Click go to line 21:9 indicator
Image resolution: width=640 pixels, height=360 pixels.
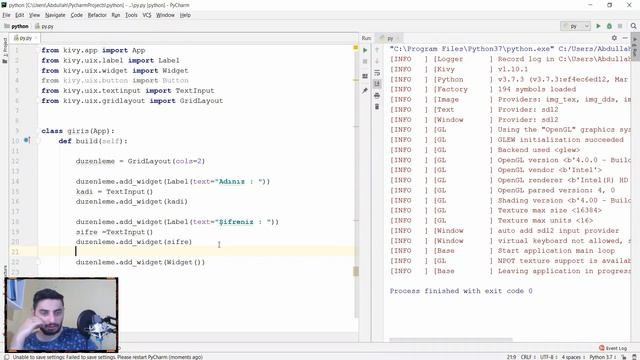(511, 357)
